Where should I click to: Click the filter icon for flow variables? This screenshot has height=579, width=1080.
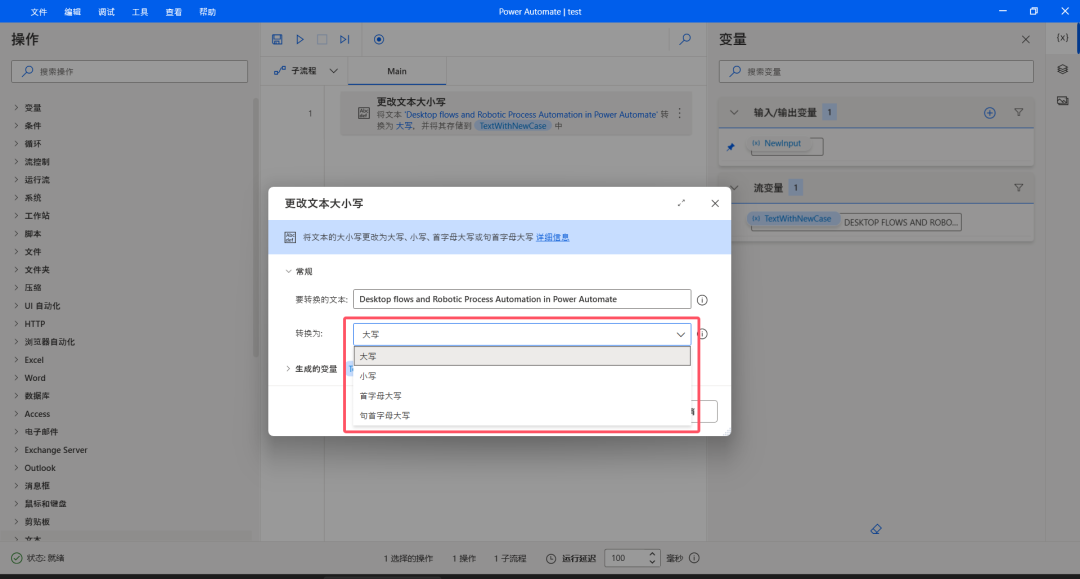pyautogui.click(x=1019, y=187)
